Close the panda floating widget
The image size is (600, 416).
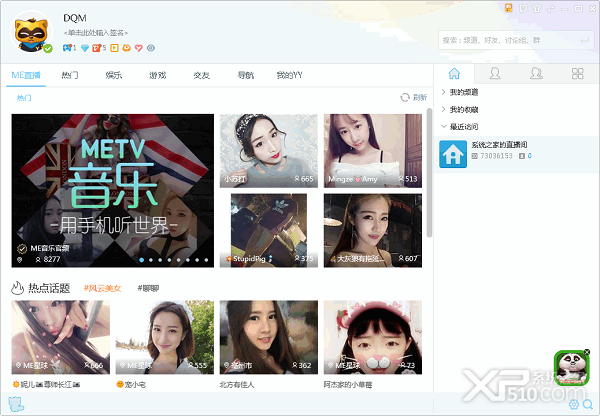[x=587, y=352]
